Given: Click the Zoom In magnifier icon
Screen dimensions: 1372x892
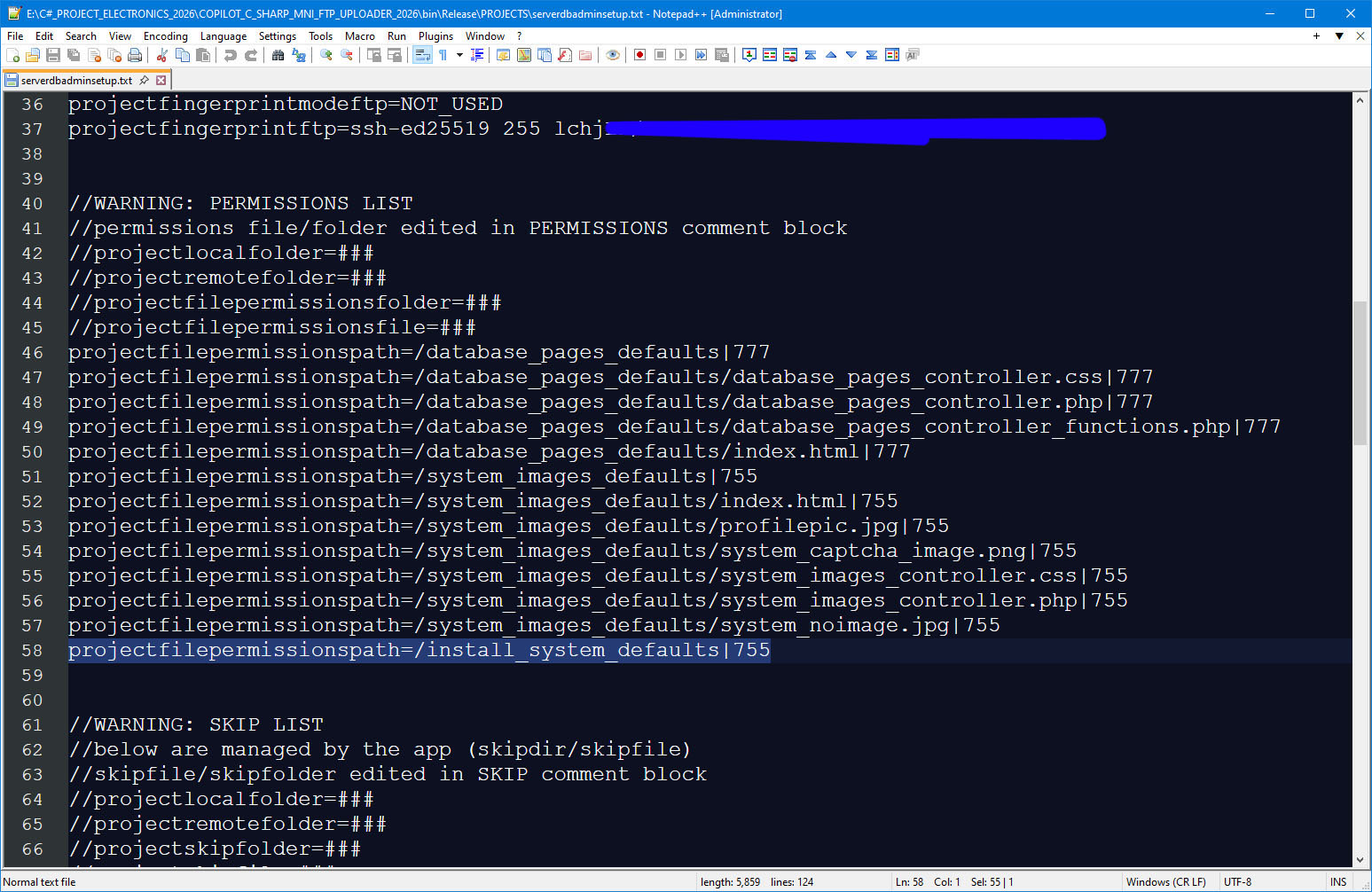Looking at the screenshot, I should [326, 55].
